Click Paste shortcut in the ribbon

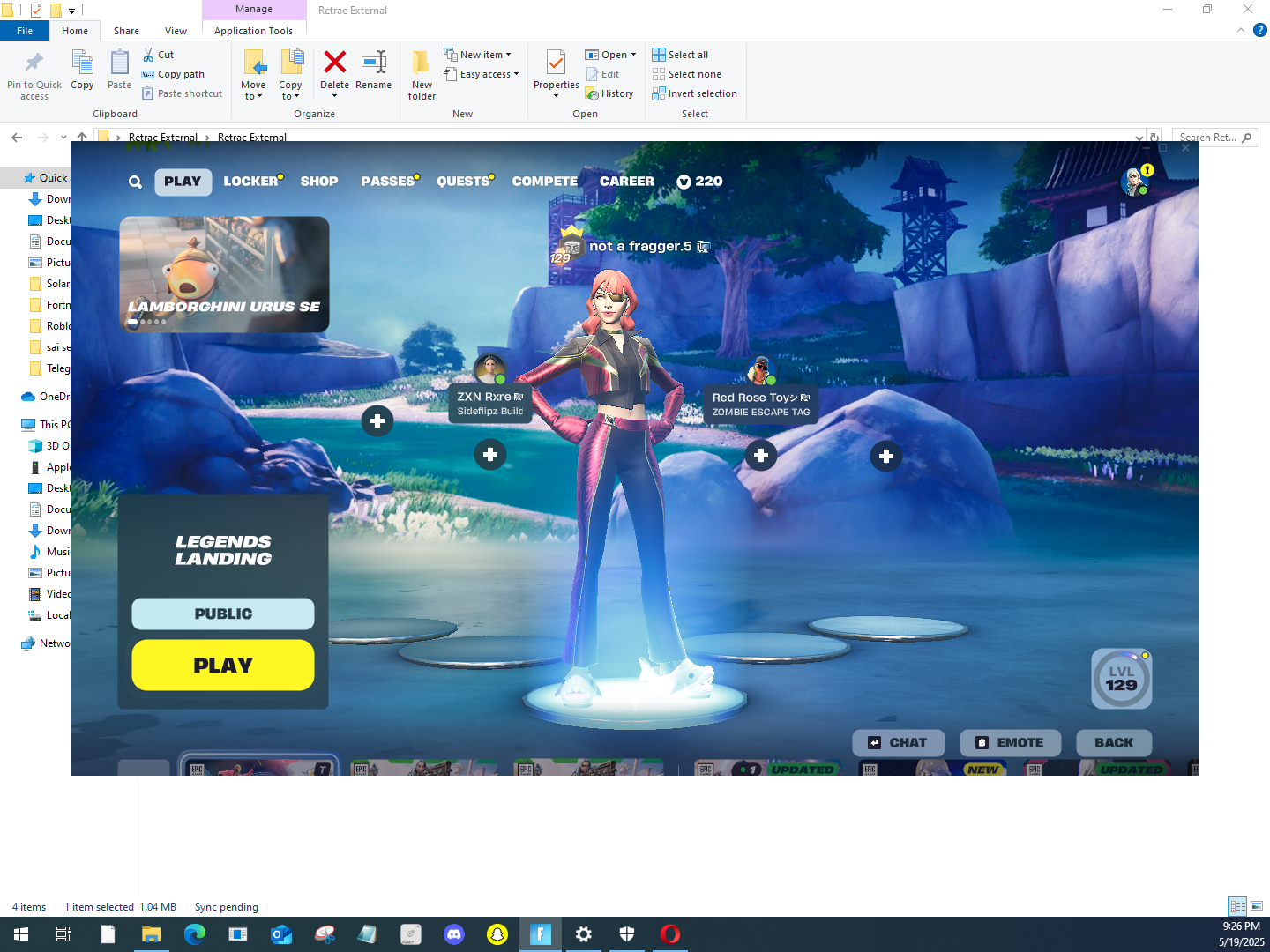click(x=182, y=93)
